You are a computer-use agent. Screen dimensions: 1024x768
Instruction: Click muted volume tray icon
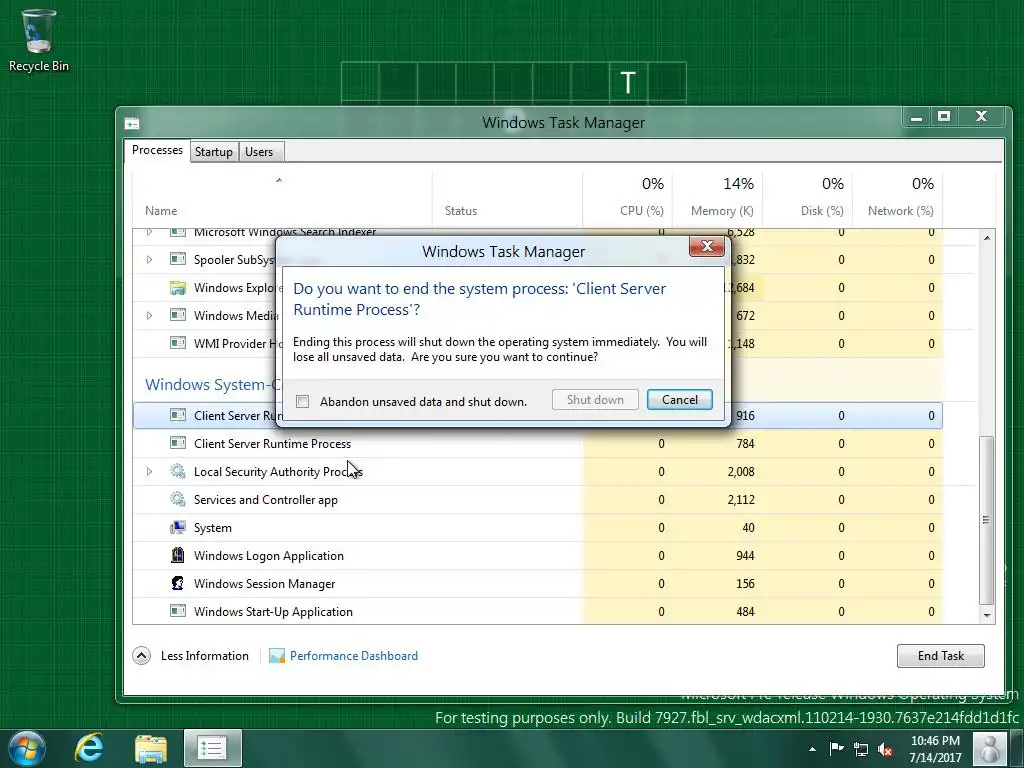(886, 749)
